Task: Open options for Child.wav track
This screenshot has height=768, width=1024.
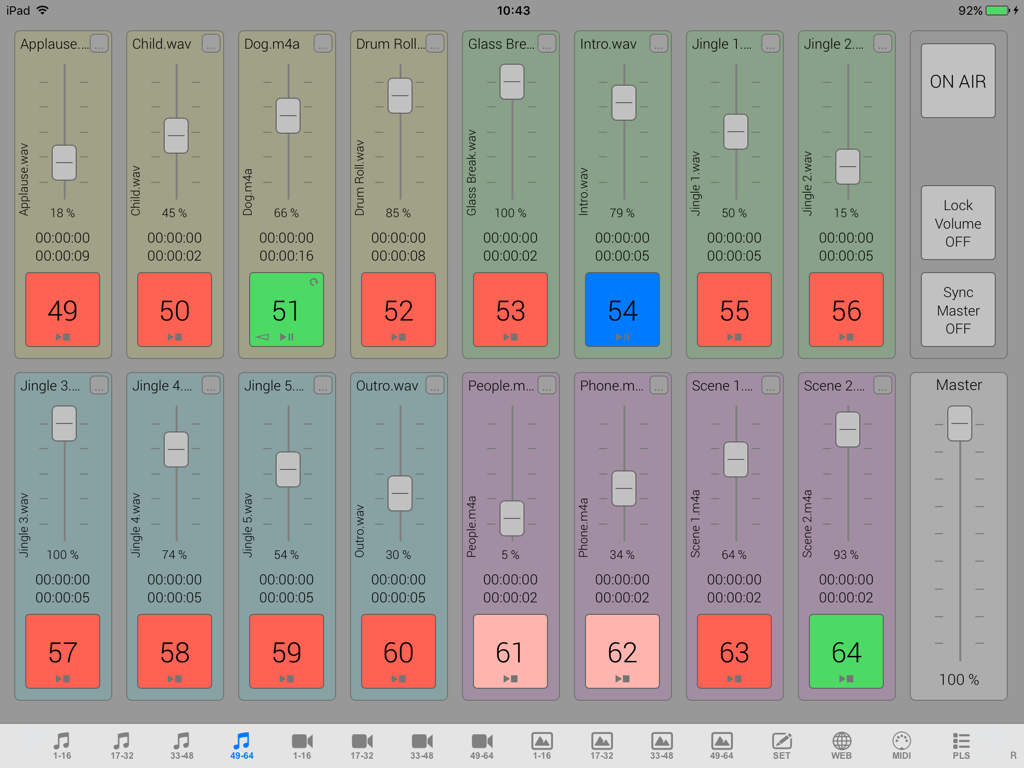Action: click(x=211, y=44)
